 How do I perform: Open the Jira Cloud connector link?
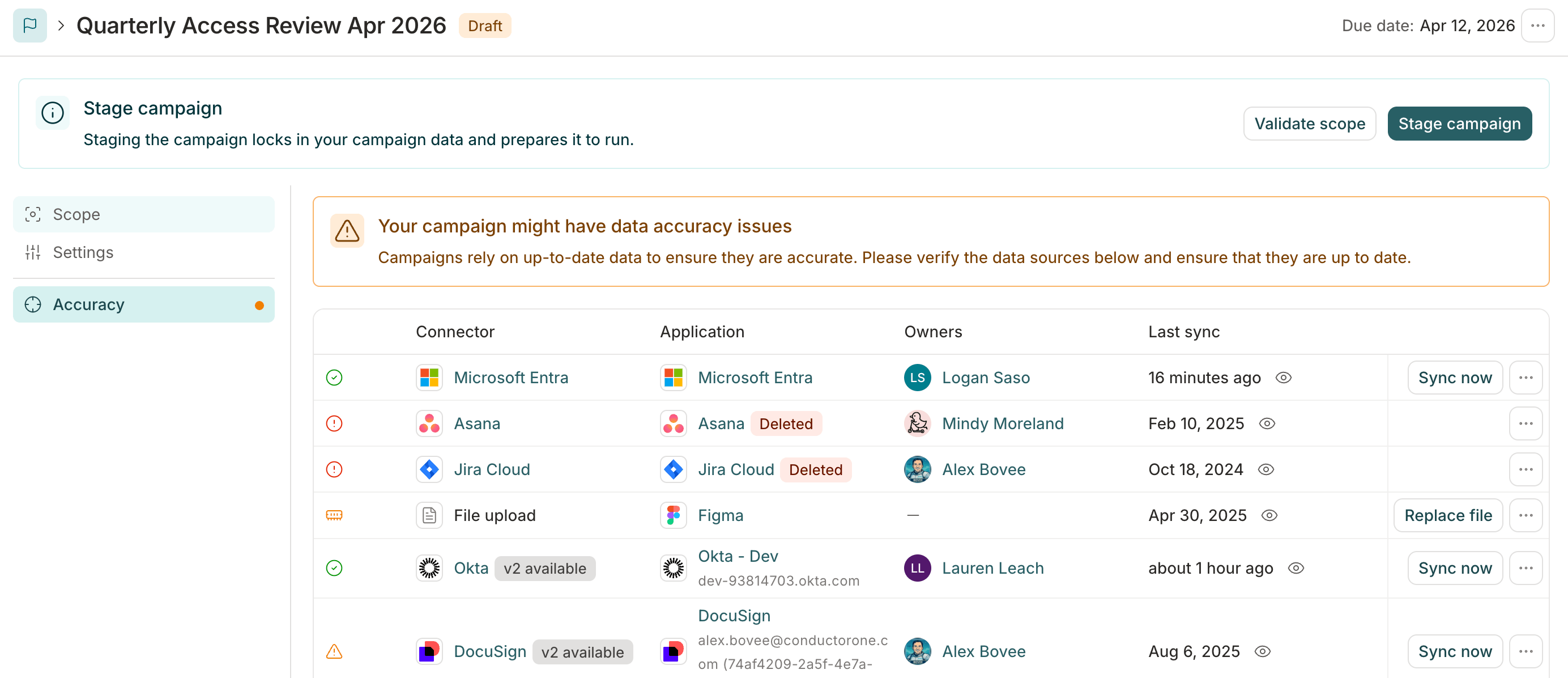492,469
